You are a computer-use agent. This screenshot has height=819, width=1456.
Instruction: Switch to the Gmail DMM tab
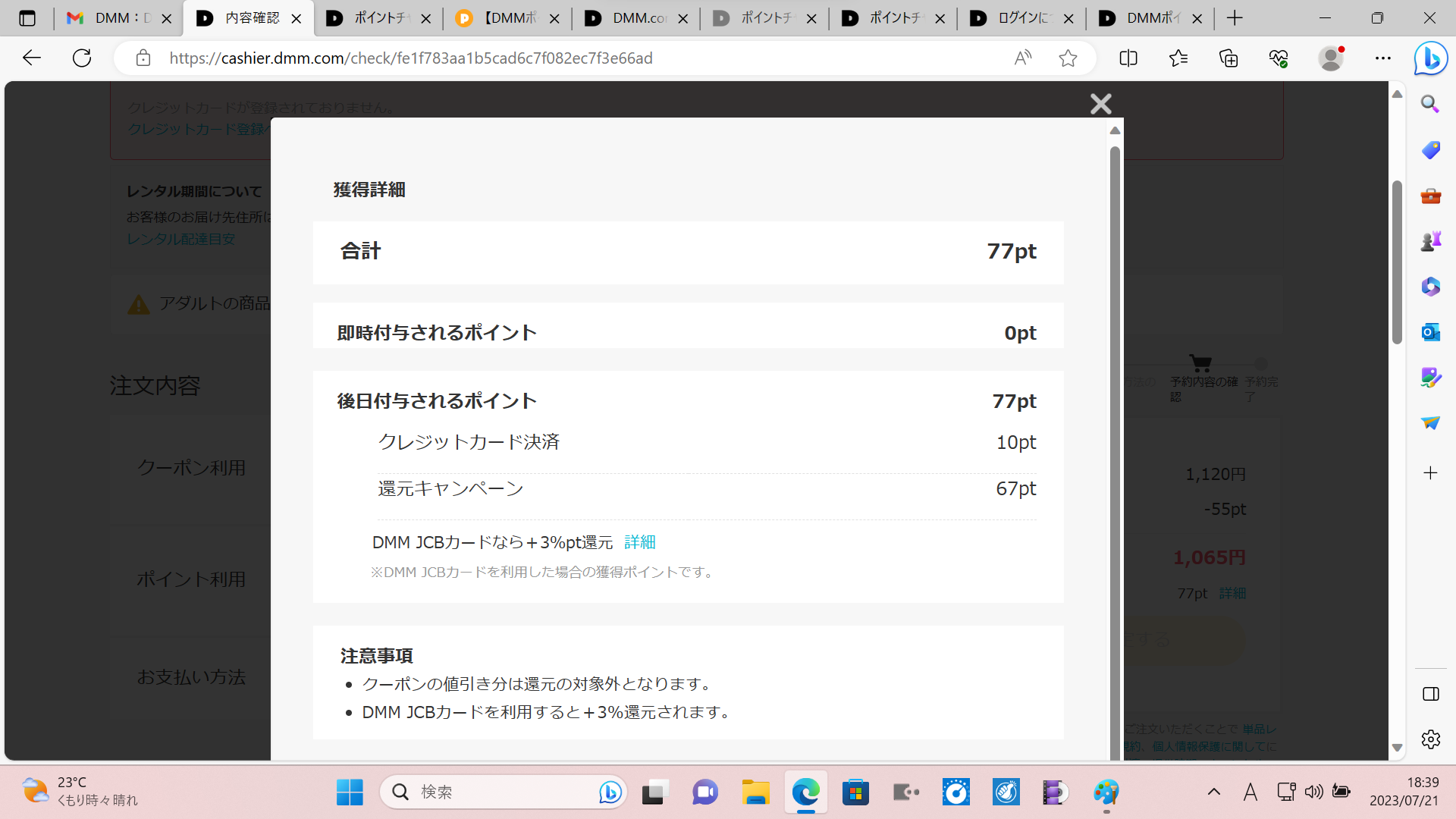pyautogui.click(x=114, y=17)
